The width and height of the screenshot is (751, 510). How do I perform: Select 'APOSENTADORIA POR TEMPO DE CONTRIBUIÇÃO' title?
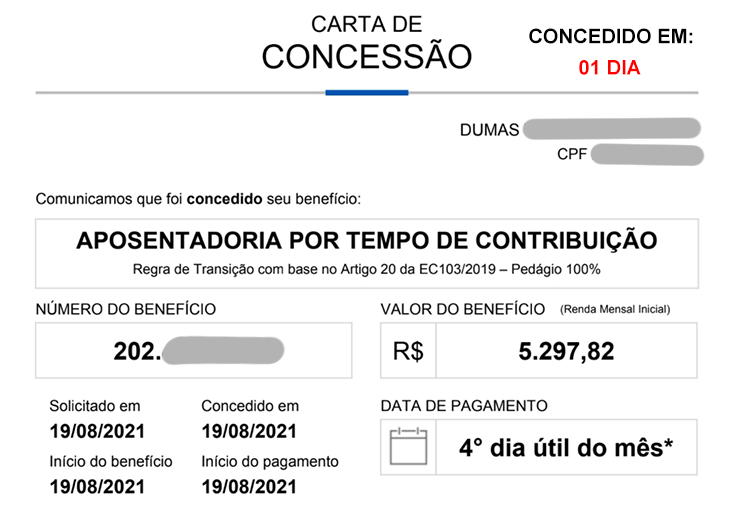(x=367, y=241)
